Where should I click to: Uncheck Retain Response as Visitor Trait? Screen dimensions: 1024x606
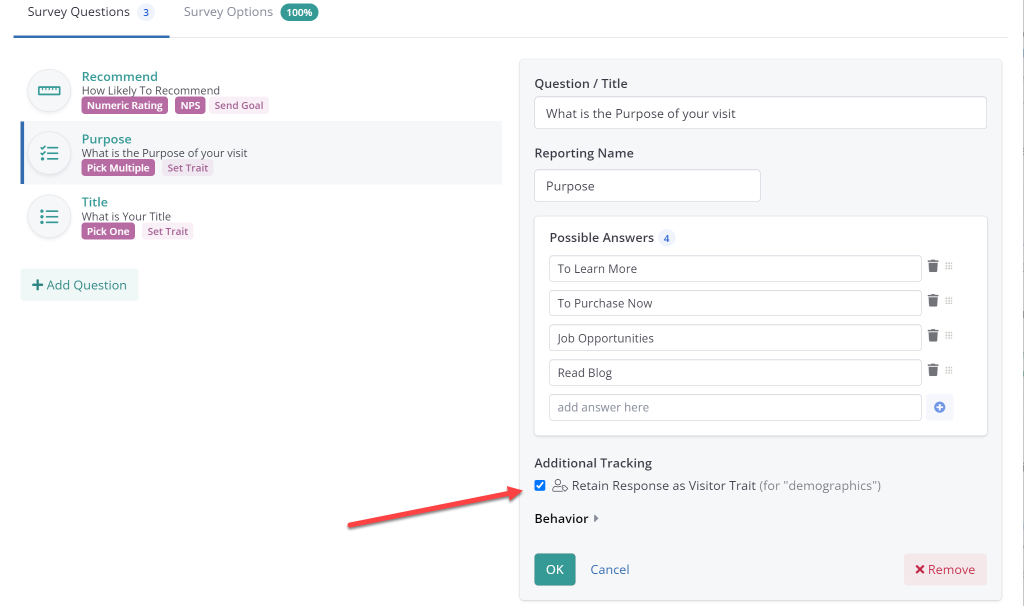540,486
